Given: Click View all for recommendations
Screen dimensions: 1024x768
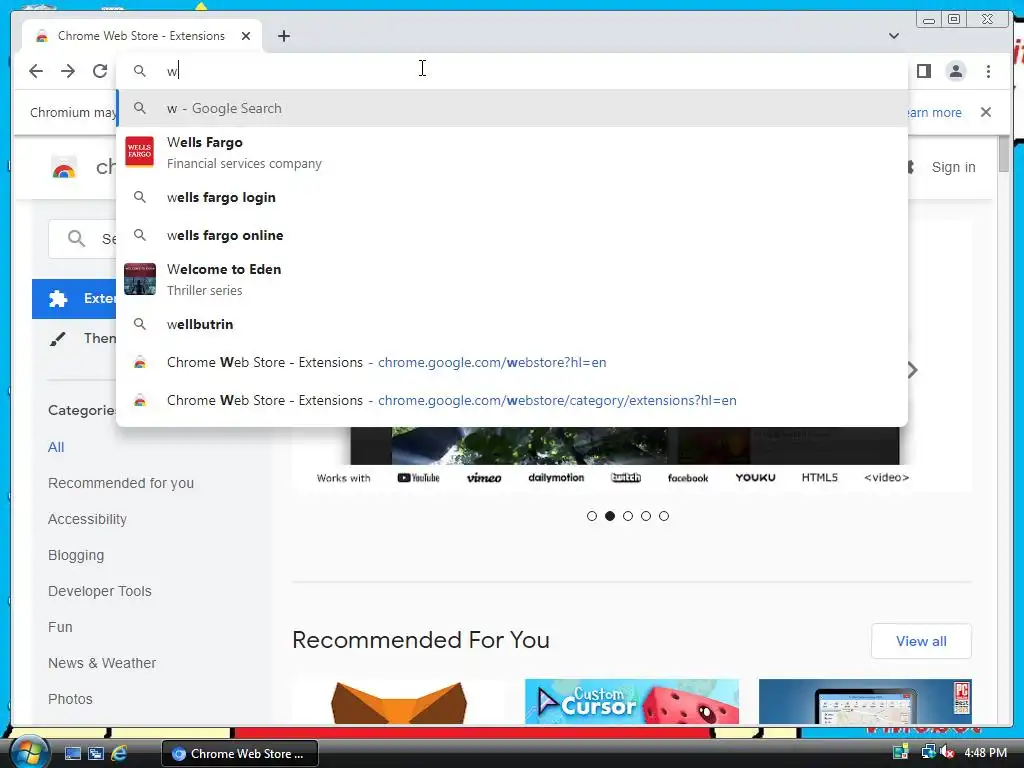Looking at the screenshot, I should pos(921,641).
